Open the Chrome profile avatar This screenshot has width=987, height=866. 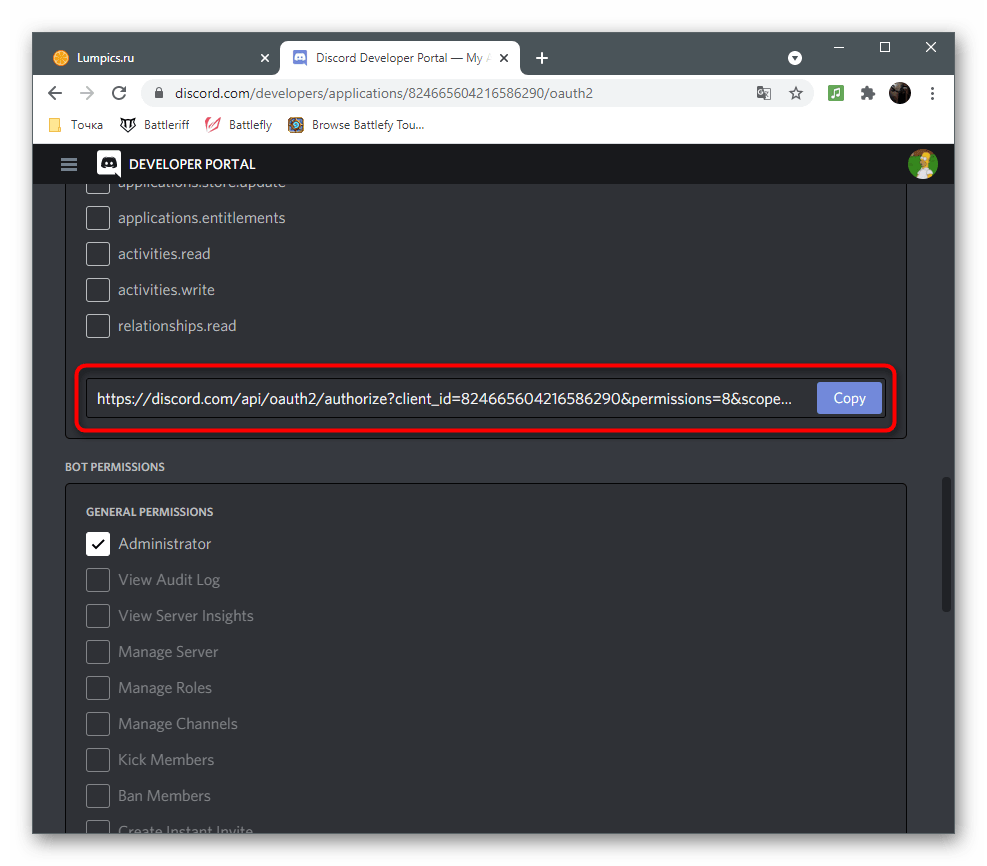point(899,92)
